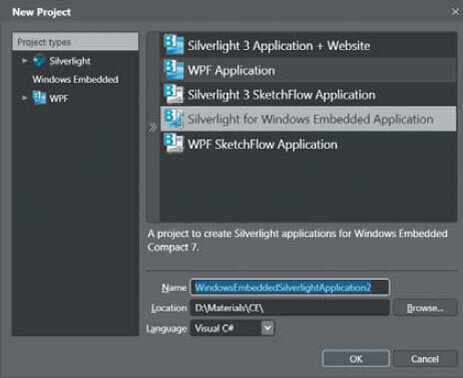Choose WPF SketchFlow Application template
463x378 pixels.
tap(308, 144)
